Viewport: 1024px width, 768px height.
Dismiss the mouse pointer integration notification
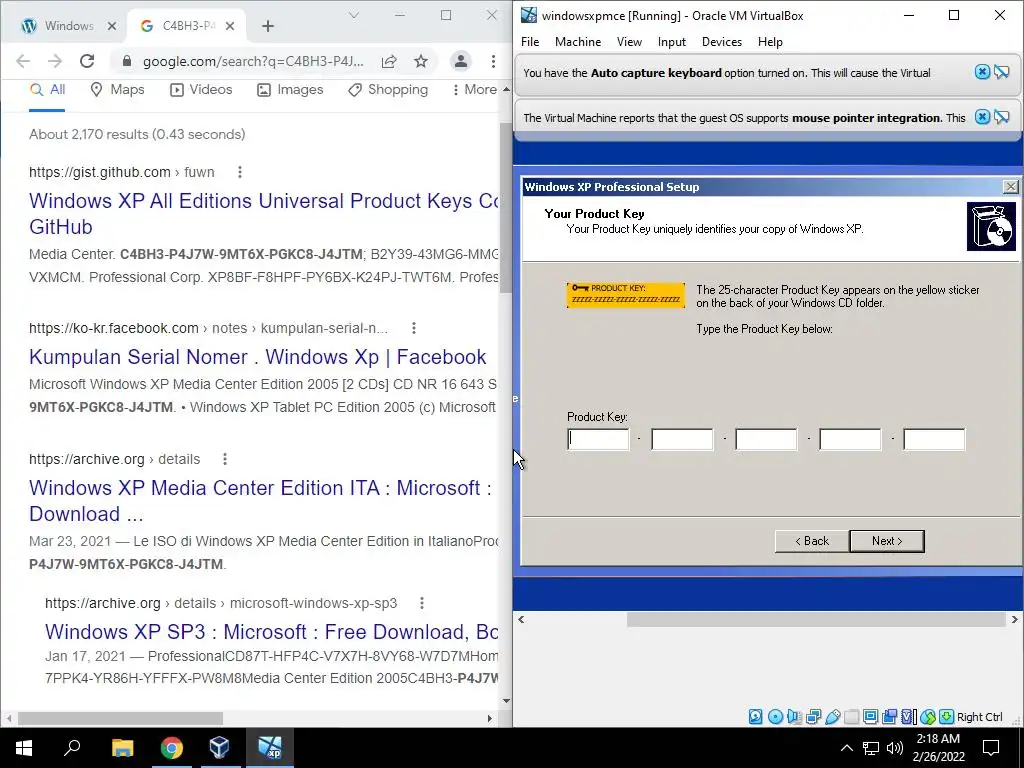[x=982, y=118]
